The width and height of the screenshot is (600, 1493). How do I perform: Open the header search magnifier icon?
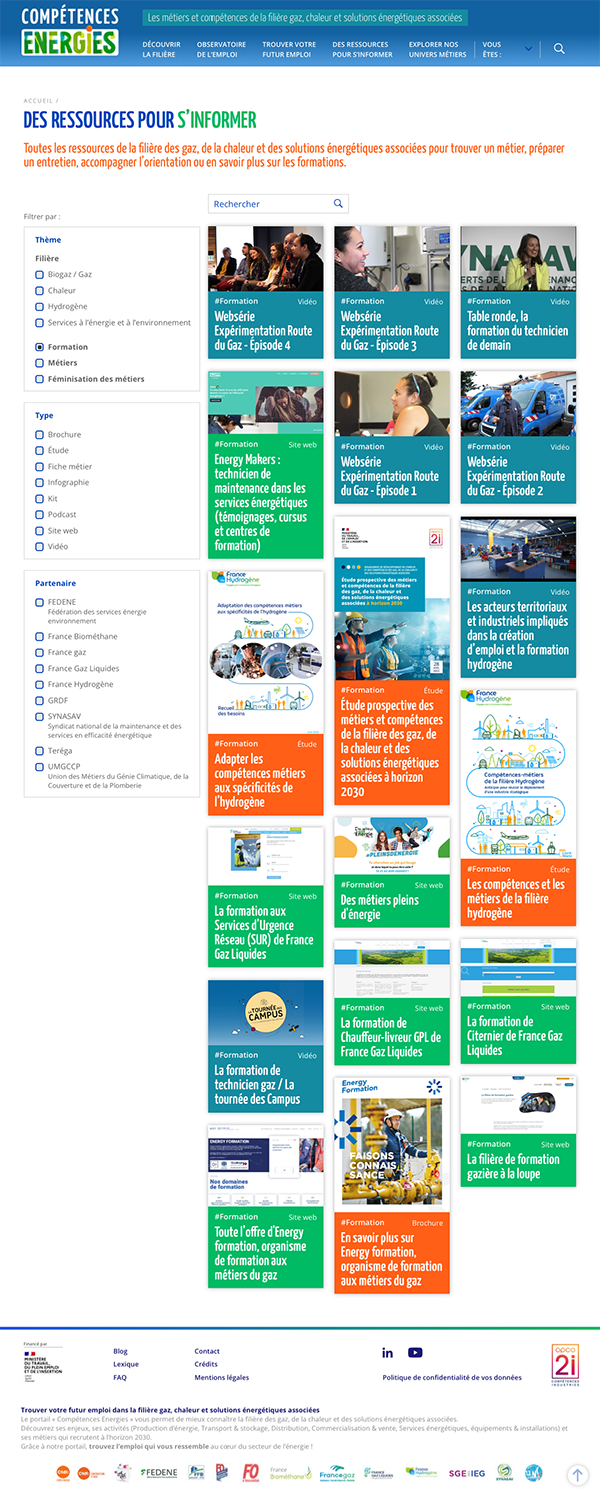pos(559,49)
